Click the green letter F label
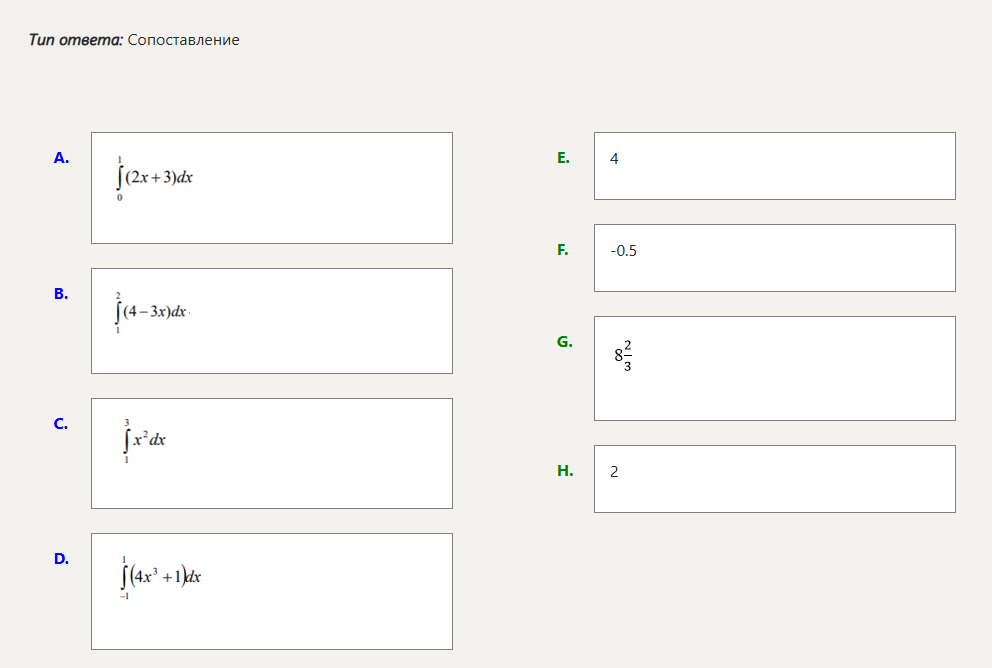This screenshot has height=668, width=992. (563, 249)
